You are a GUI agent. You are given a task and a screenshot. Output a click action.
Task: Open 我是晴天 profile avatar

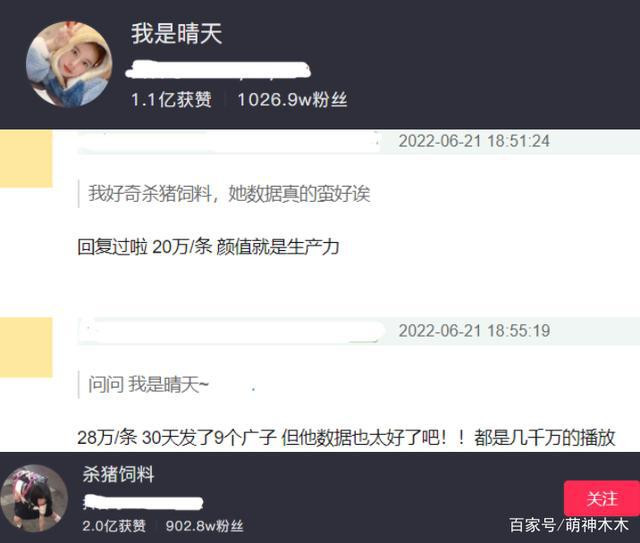pos(69,65)
